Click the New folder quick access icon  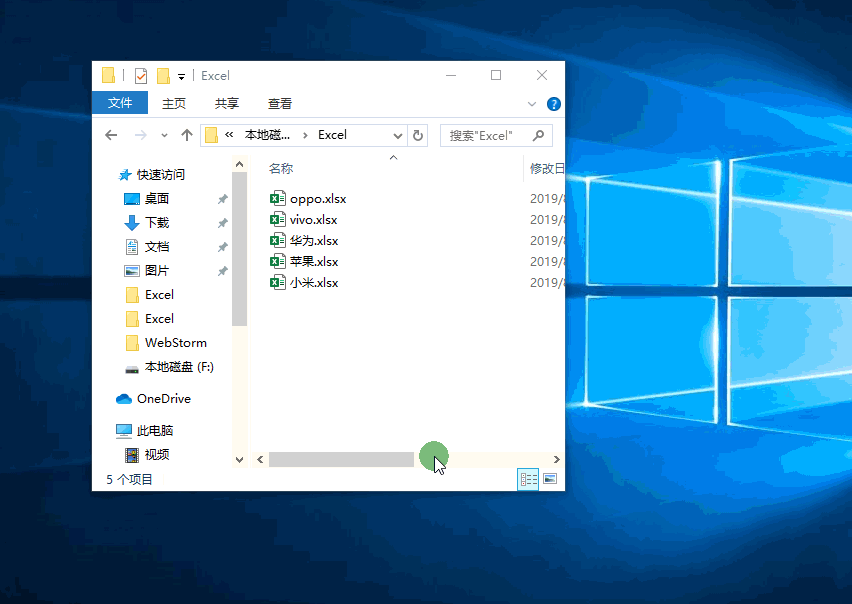(163, 76)
